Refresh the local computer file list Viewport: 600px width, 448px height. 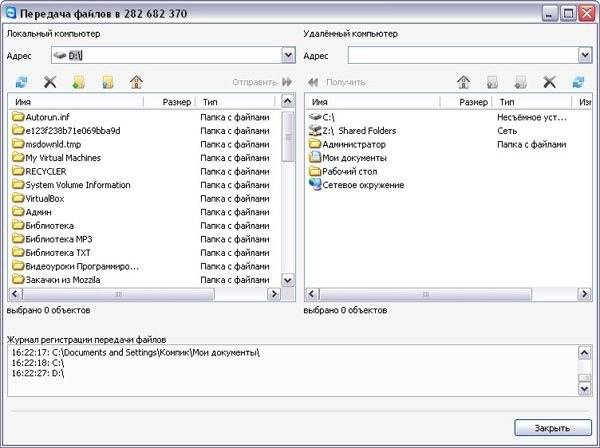(21, 82)
